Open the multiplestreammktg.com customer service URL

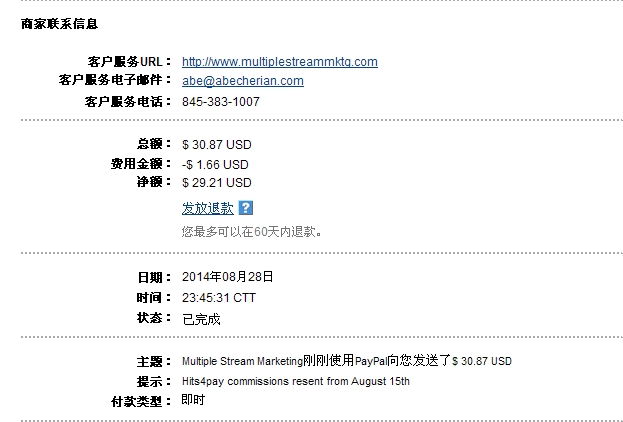[280, 62]
